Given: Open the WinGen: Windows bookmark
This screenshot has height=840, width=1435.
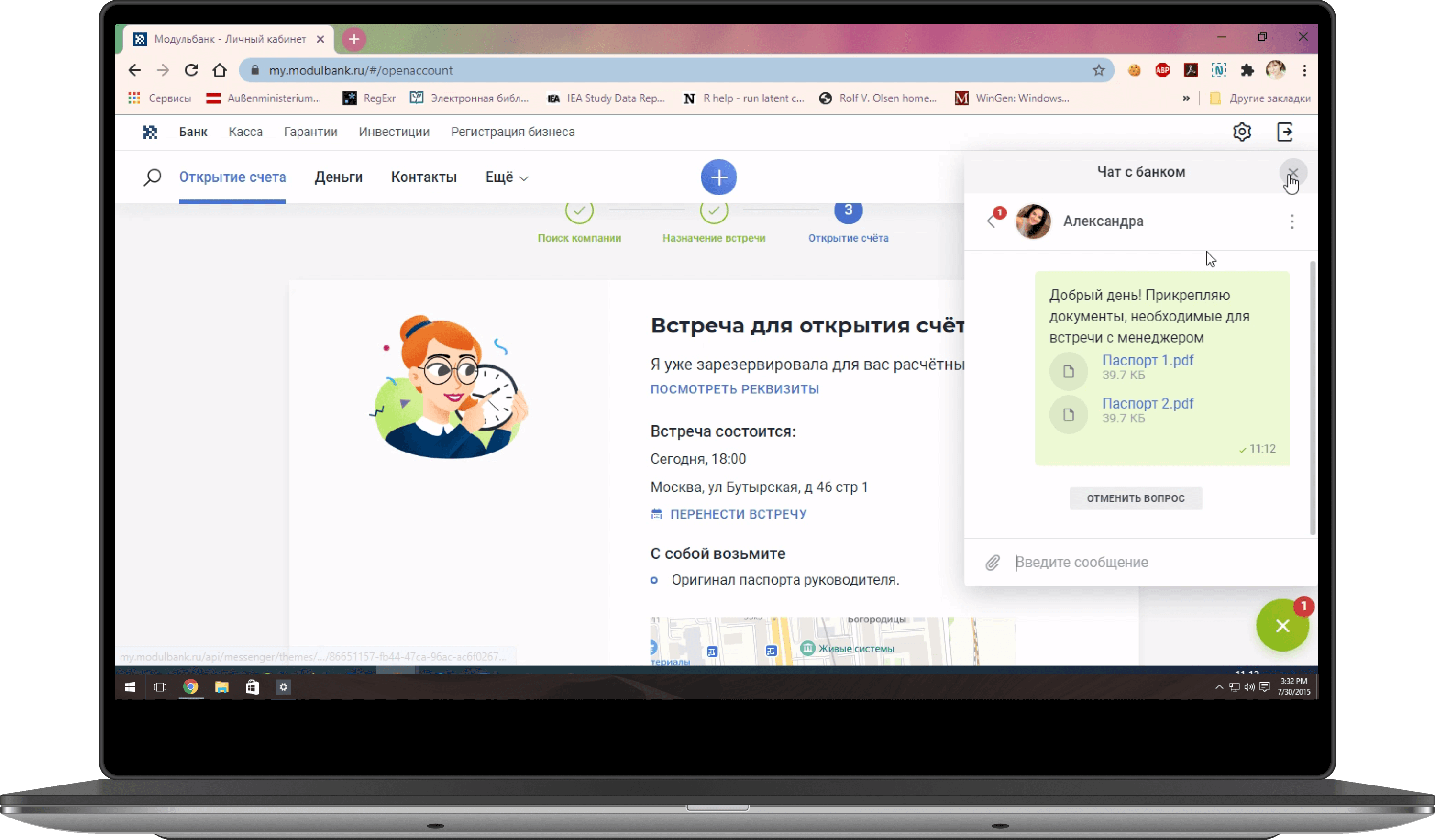Looking at the screenshot, I should pos(1012,98).
